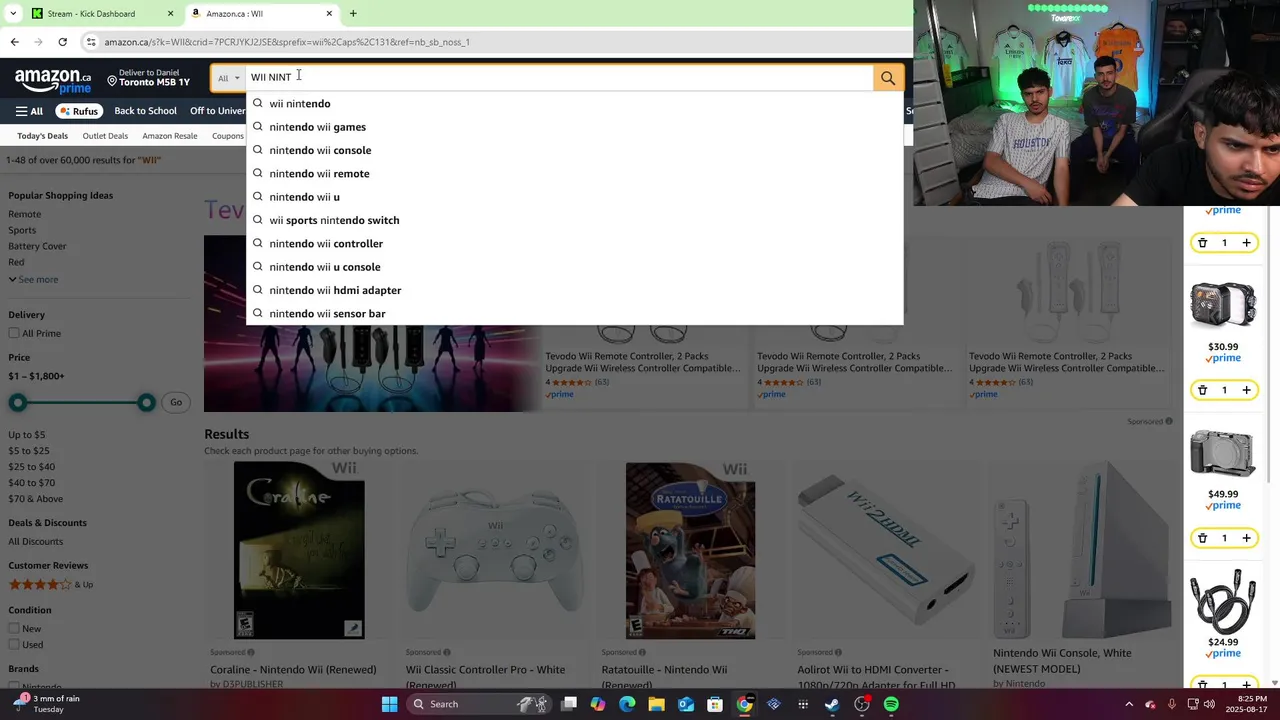The height and width of the screenshot is (720, 1280).
Task: Click the price slider minimum handle
Action: (x=17, y=402)
